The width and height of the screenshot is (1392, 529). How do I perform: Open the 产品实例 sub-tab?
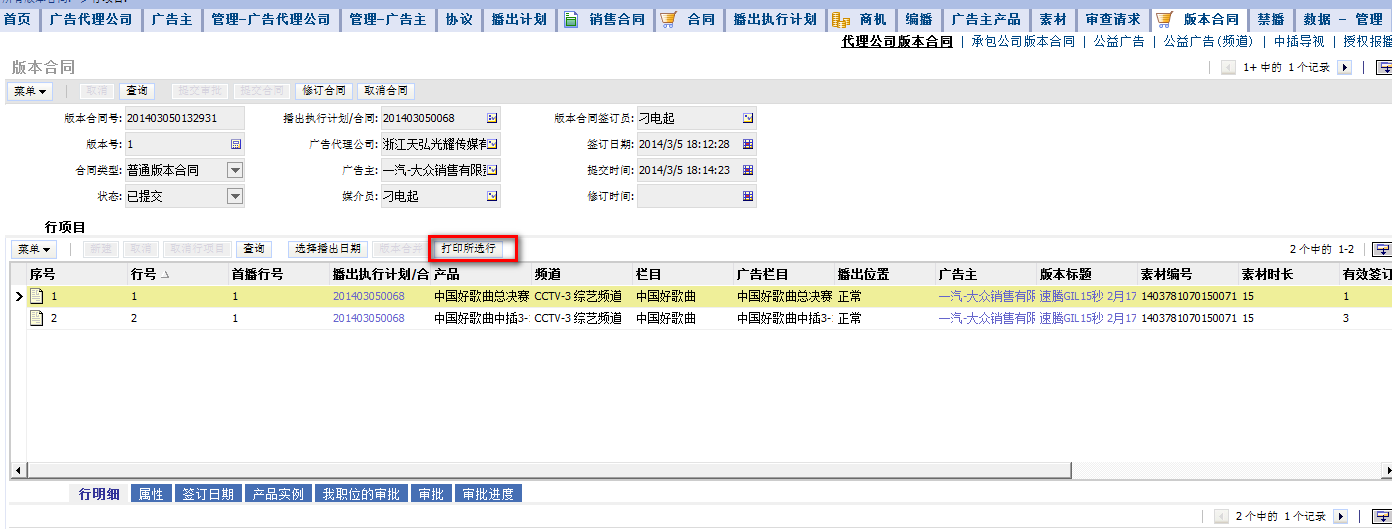(x=278, y=494)
